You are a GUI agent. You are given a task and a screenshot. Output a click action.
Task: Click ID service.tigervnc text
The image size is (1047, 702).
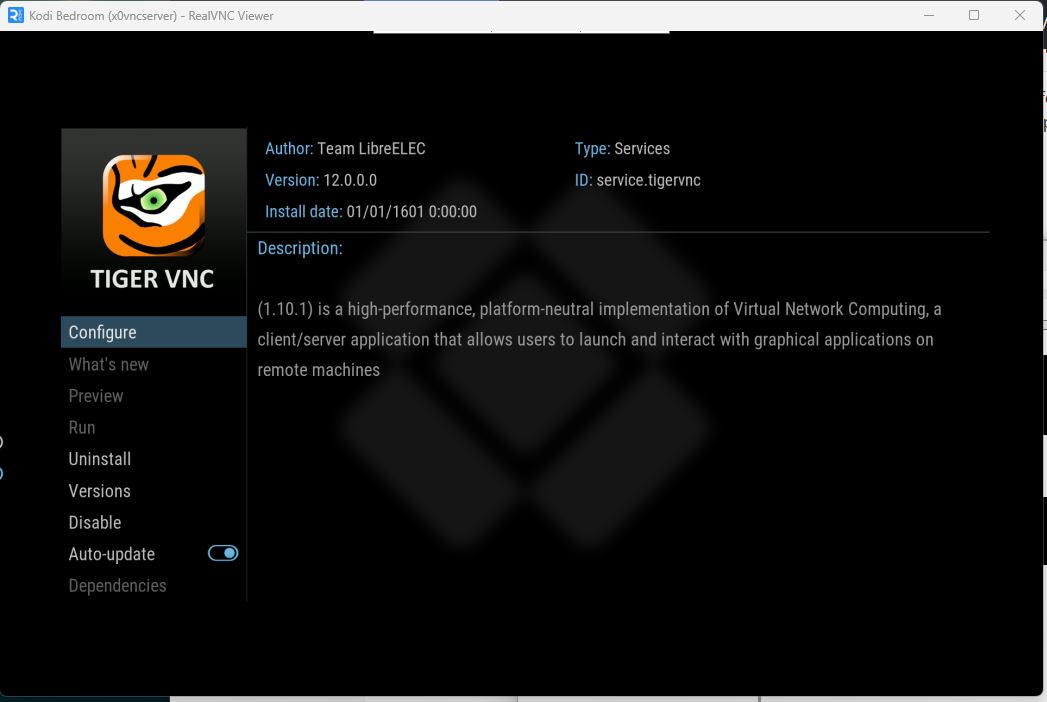638,180
